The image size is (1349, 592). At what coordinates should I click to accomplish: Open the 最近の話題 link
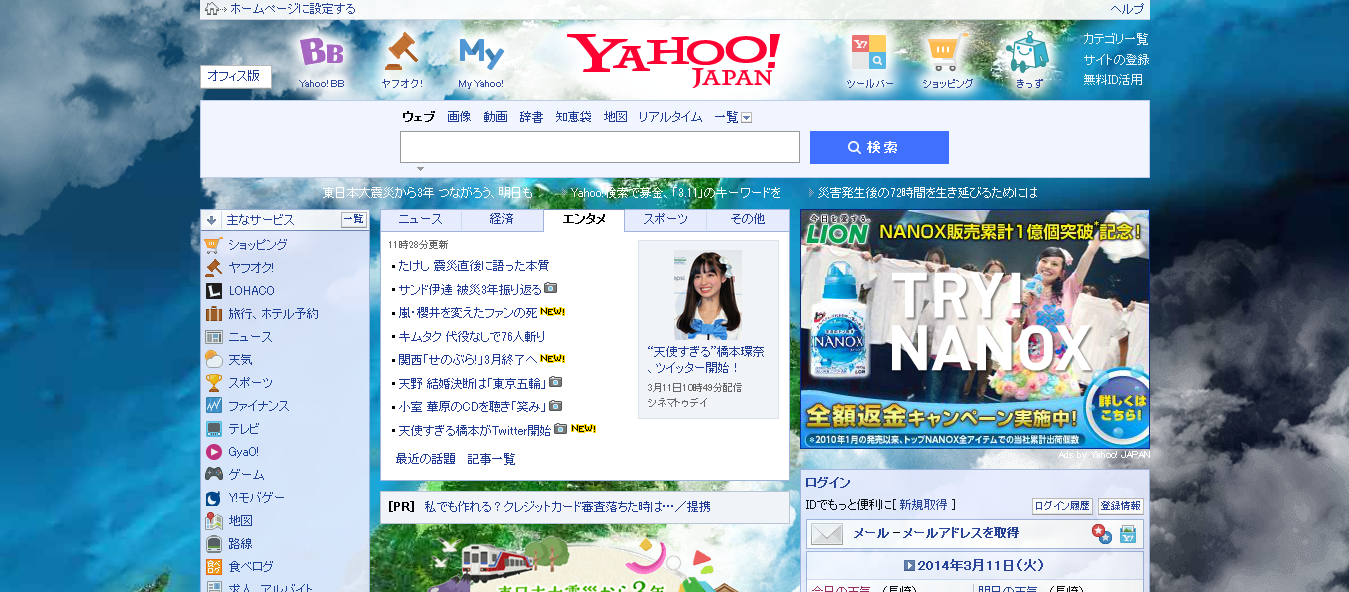[x=426, y=459]
